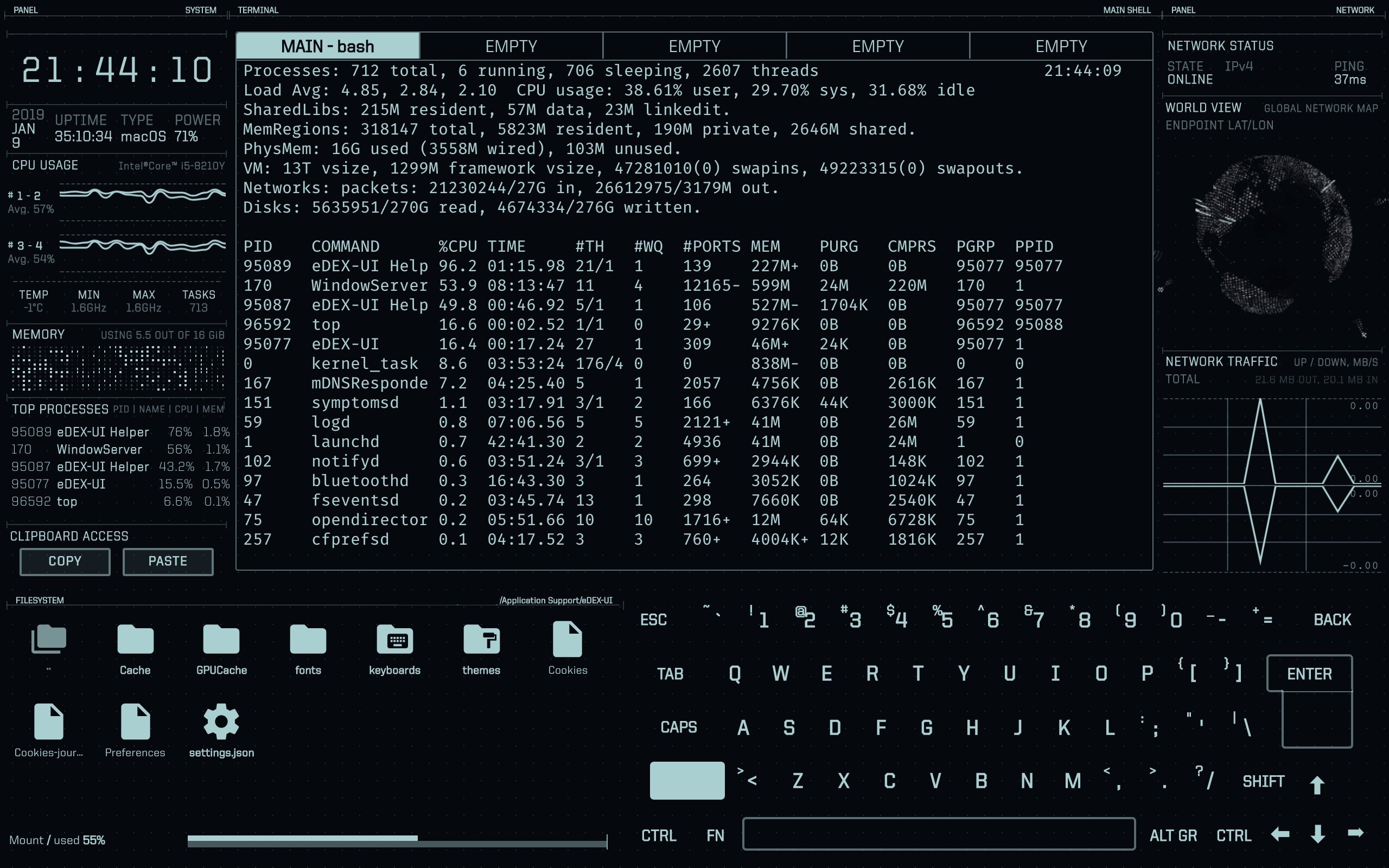Open the Cache folder icon
Image resolution: width=1389 pixels, height=868 pixels.
coord(135,640)
